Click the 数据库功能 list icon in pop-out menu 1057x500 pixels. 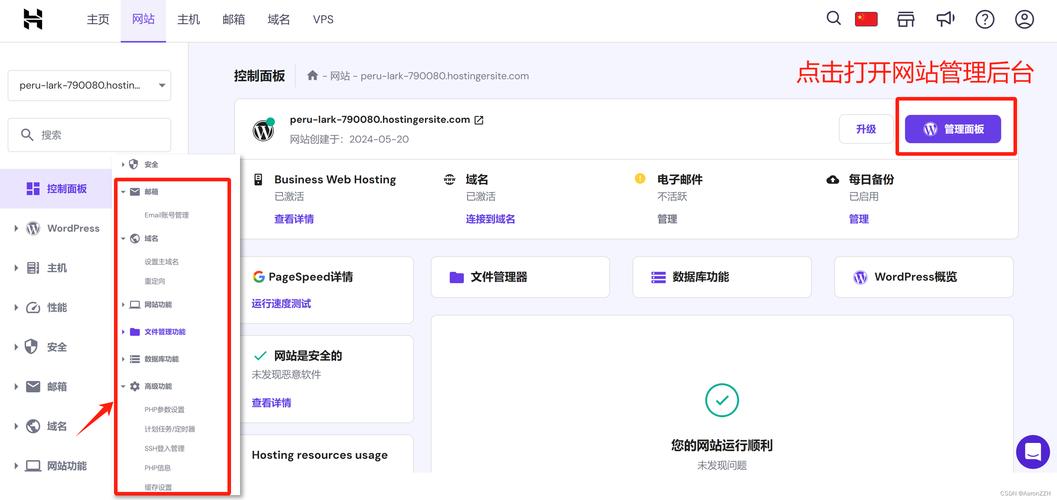coord(135,359)
